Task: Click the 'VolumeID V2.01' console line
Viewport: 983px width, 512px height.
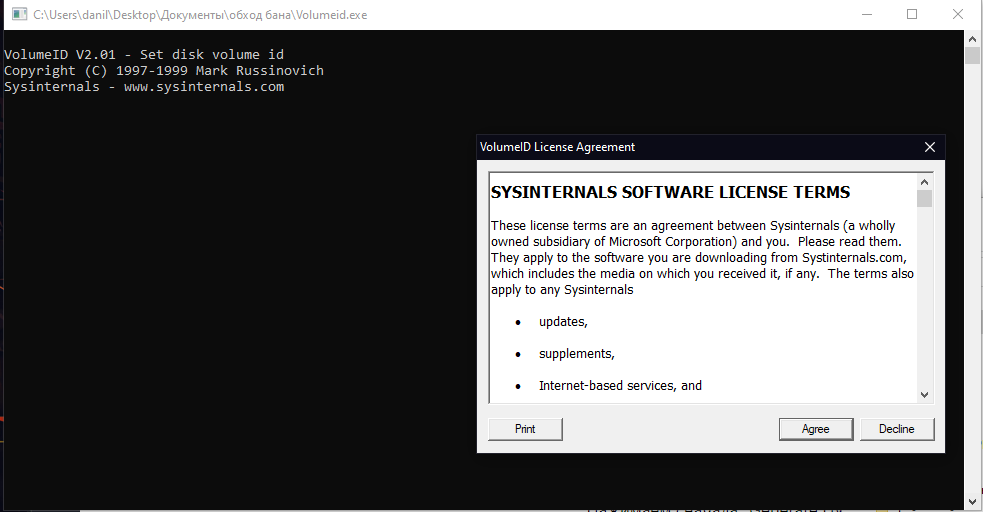Action: point(144,55)
